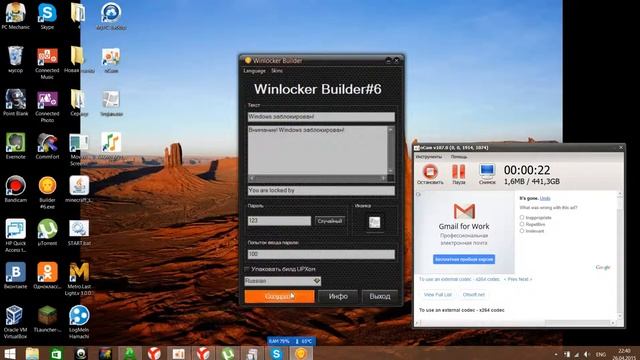Pause the oCam recording
Image resolution: width=640 pixels, height=360 pixels.
[458, 171]
